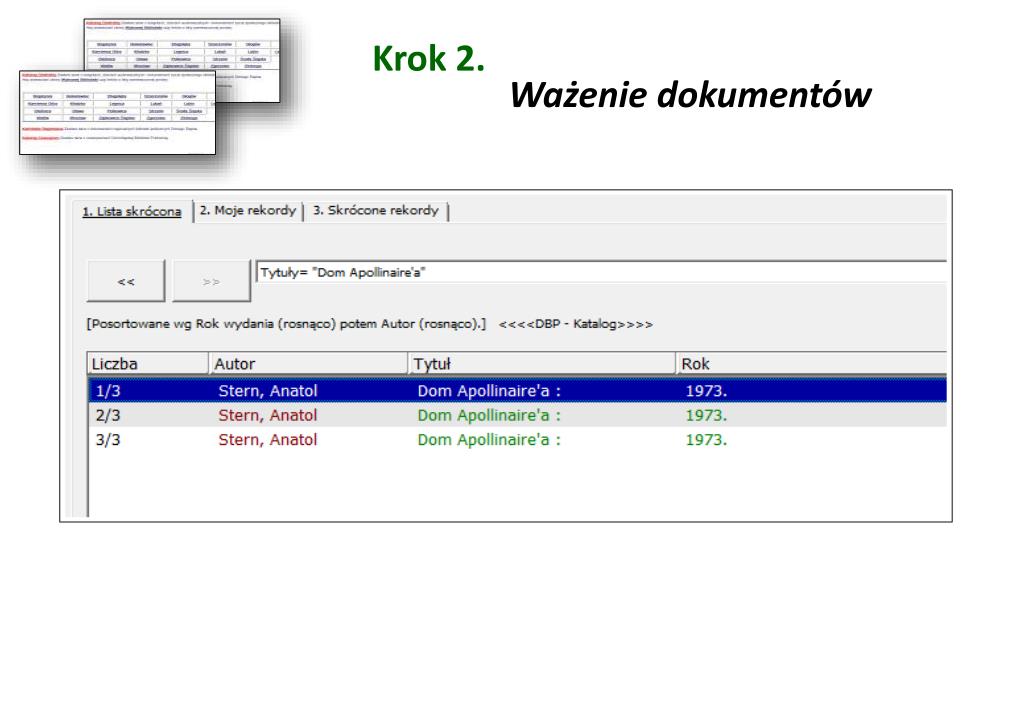Screen dimensions: 1023x708
Task: Click the front document page thumbnail
Action: 117,112
